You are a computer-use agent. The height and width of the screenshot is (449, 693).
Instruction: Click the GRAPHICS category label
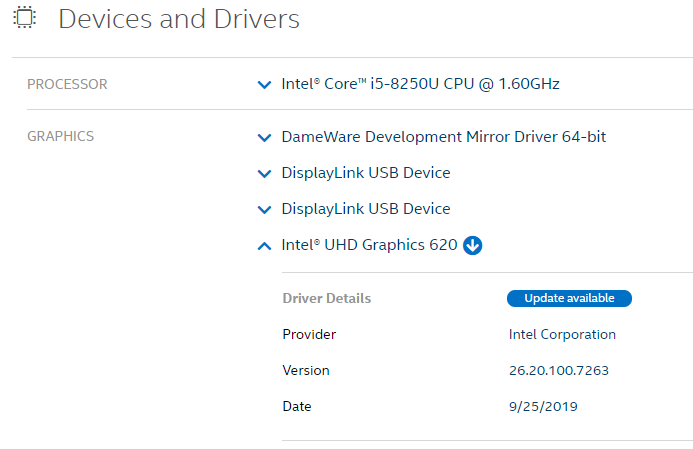(61, 136)
